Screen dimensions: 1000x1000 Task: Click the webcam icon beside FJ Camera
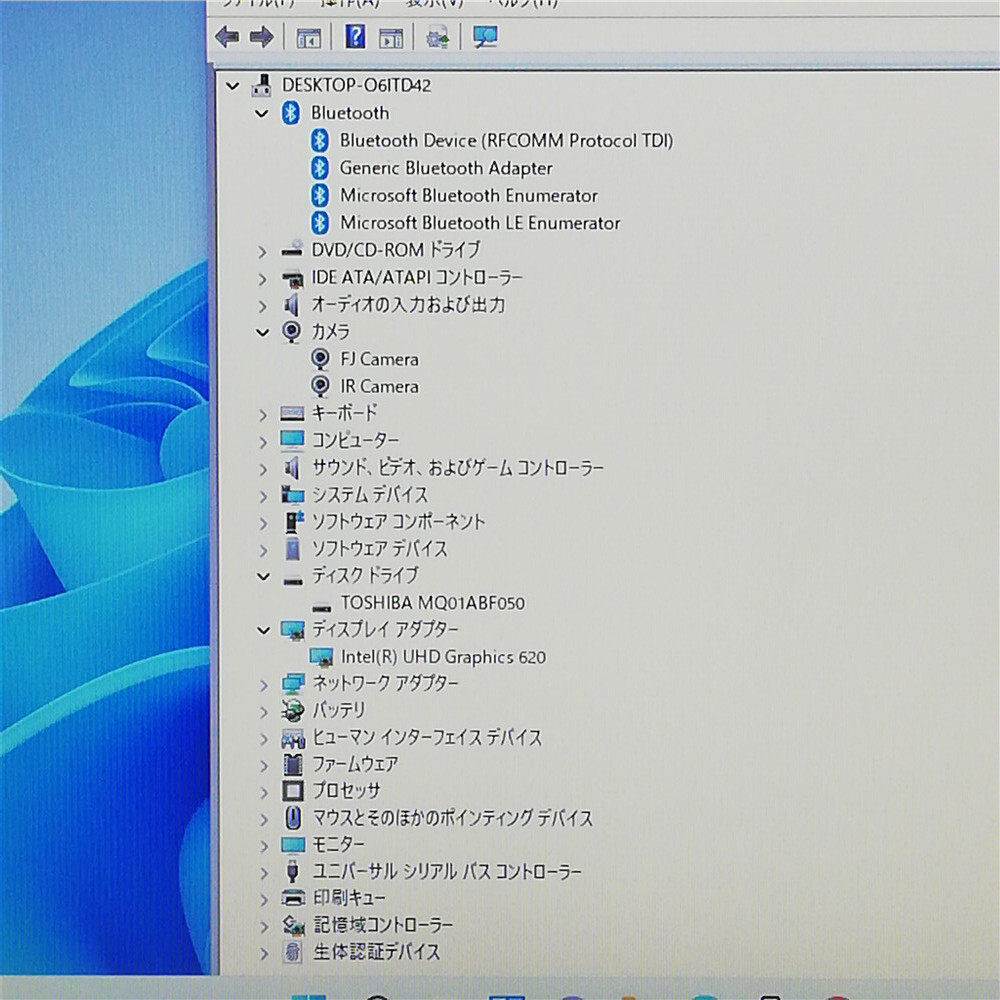[320, 359]
